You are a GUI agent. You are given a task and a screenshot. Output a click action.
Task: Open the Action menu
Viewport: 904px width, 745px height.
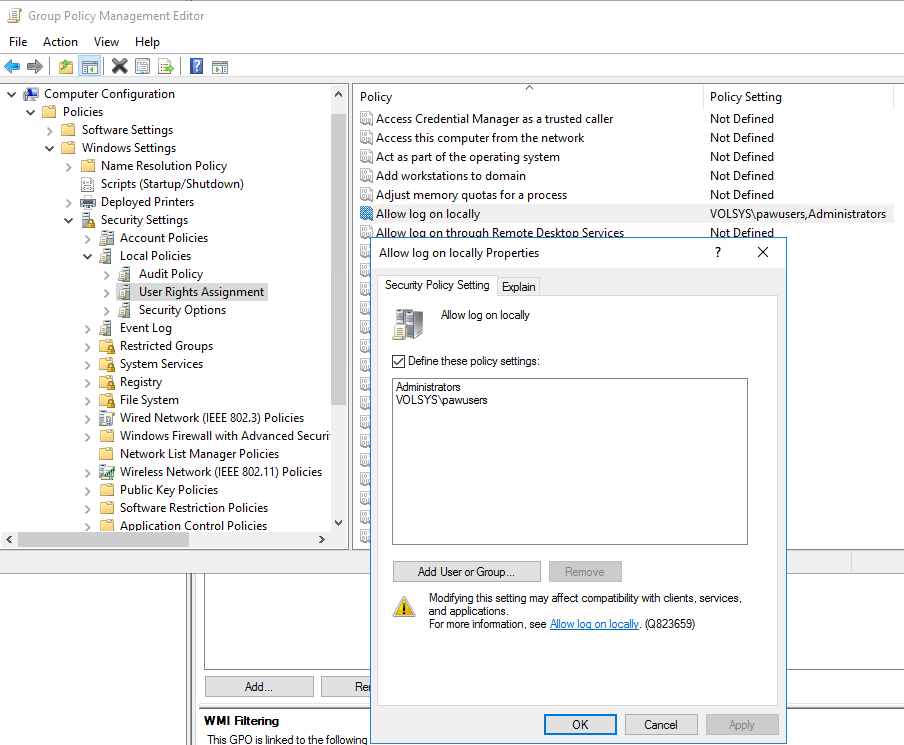pos(60,41)
